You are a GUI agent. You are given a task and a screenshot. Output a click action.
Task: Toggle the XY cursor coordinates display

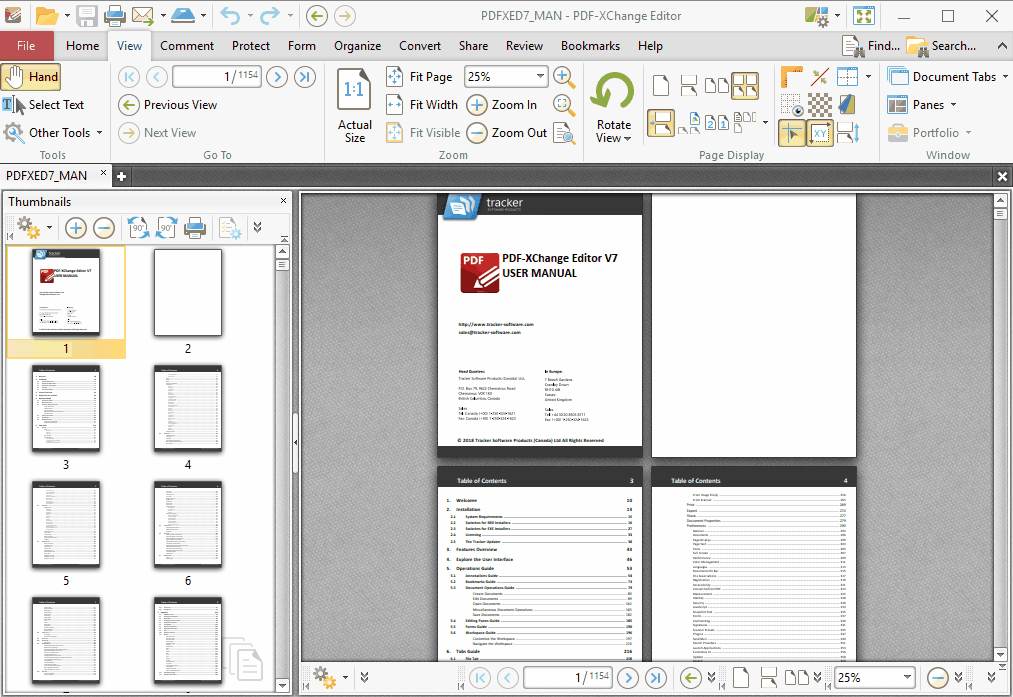819,132
